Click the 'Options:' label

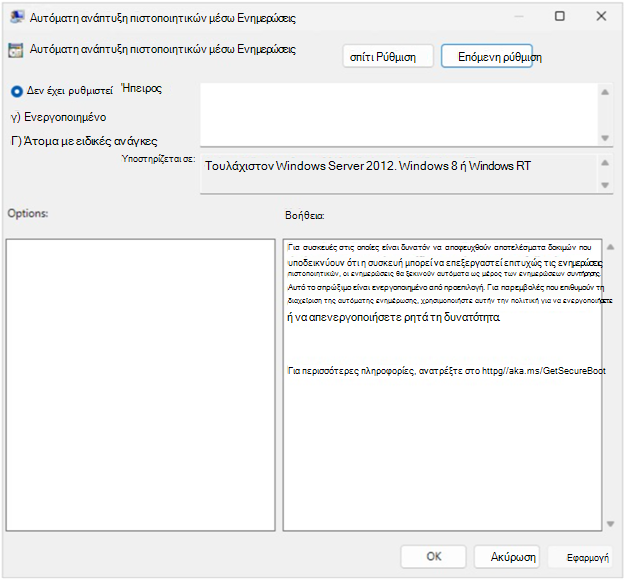click(27, 213)
